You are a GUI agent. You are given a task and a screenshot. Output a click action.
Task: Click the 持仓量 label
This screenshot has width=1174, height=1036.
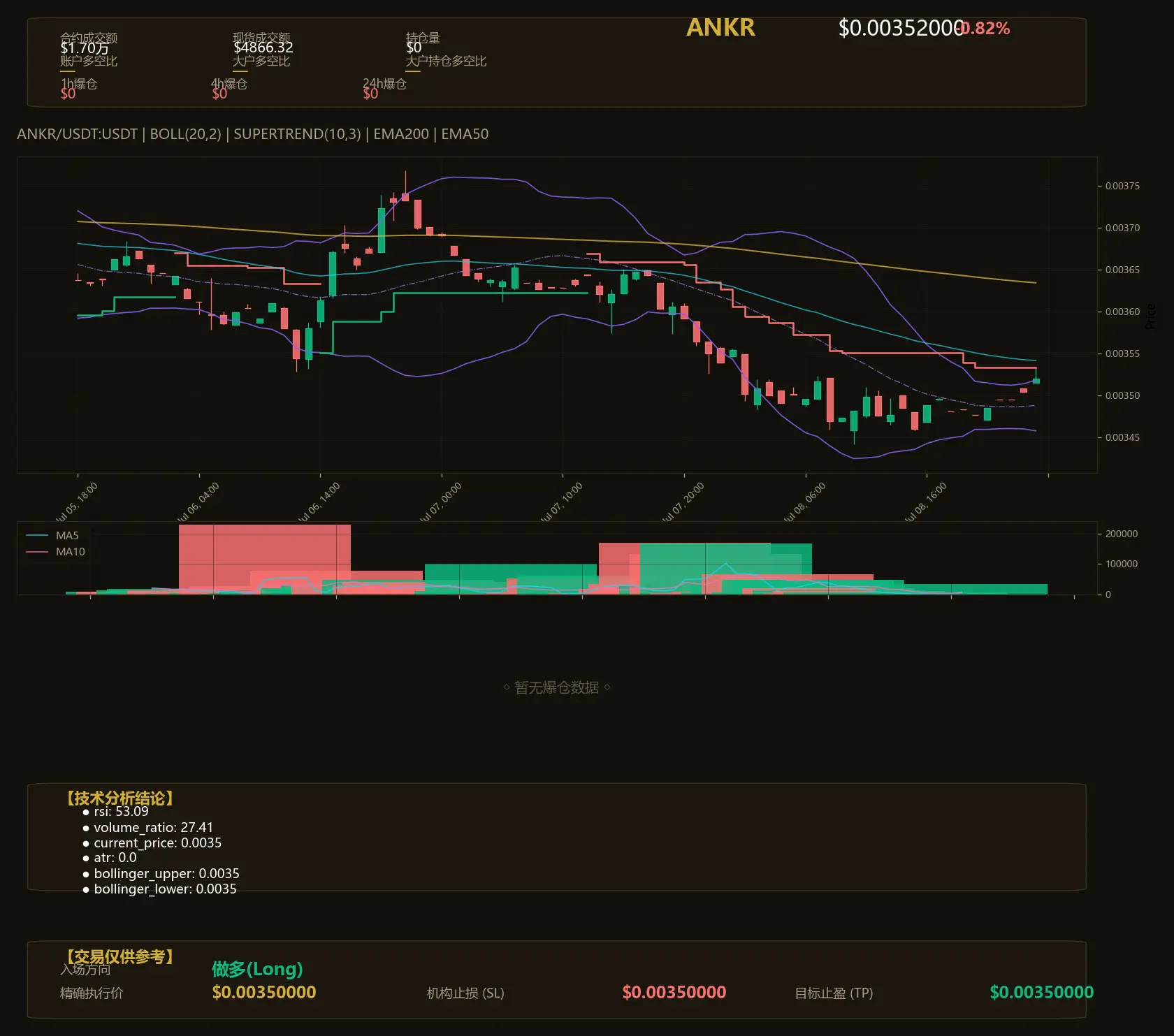click(x=423, y=37)
